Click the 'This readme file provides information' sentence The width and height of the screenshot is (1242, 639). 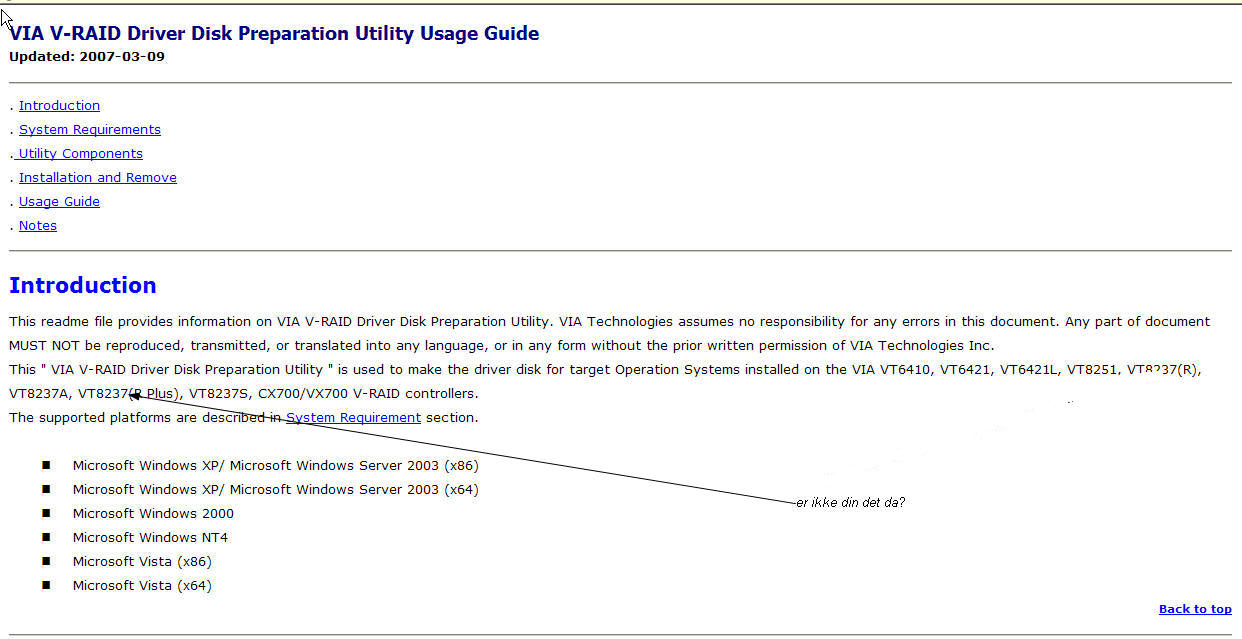click(x=280, y=322)
